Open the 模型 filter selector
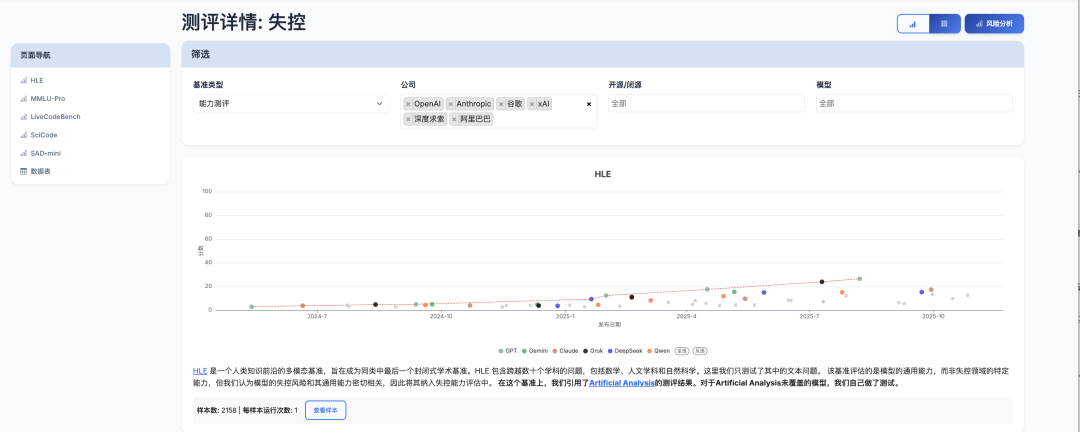This screenshot has height=432, width=1080. pos(913,103)
